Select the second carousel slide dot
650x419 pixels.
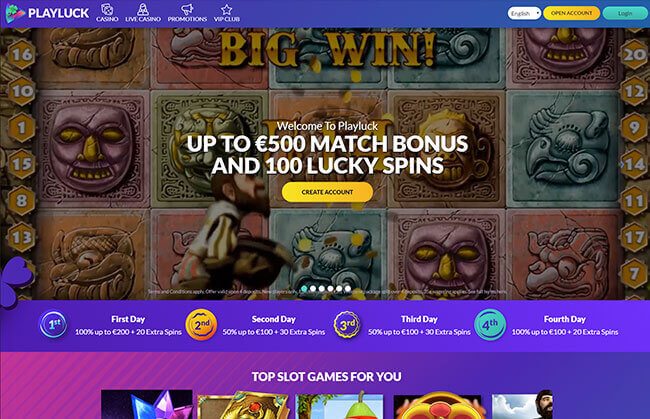[x=313, y=288]
